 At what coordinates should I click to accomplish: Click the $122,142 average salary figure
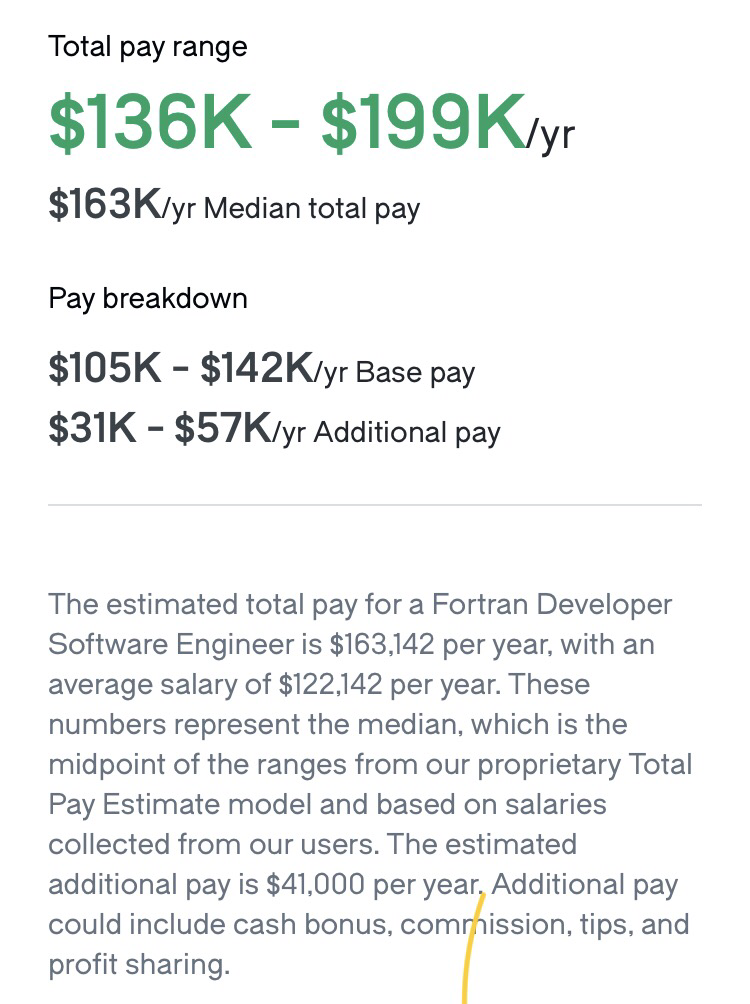[x=330, y=684]
